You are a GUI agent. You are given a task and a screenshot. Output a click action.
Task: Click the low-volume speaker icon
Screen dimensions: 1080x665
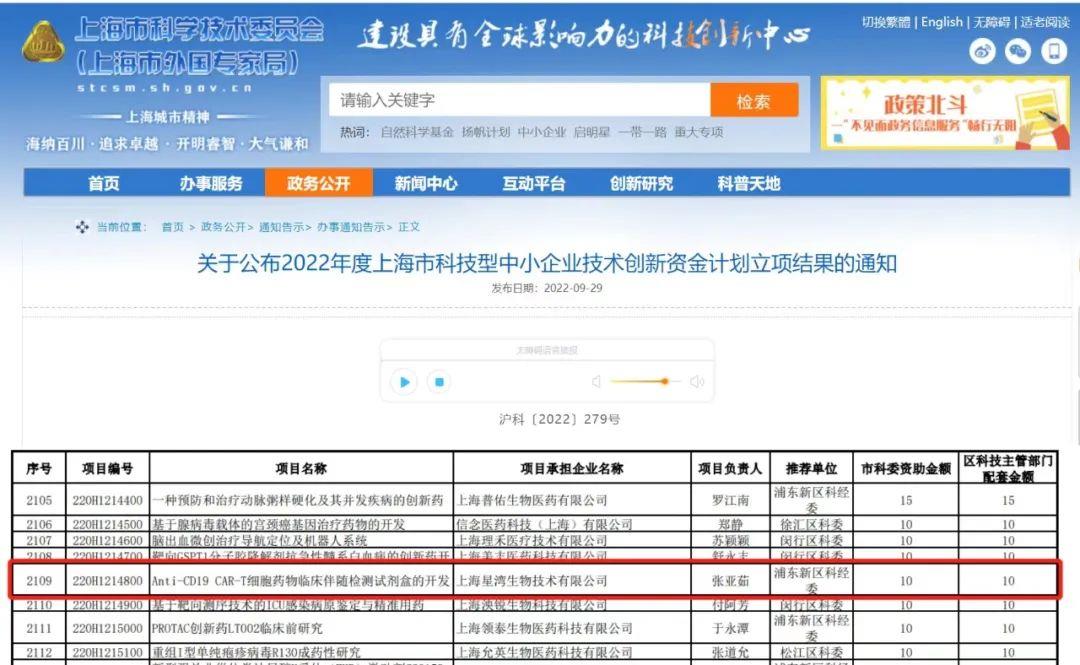coord(596,382)
